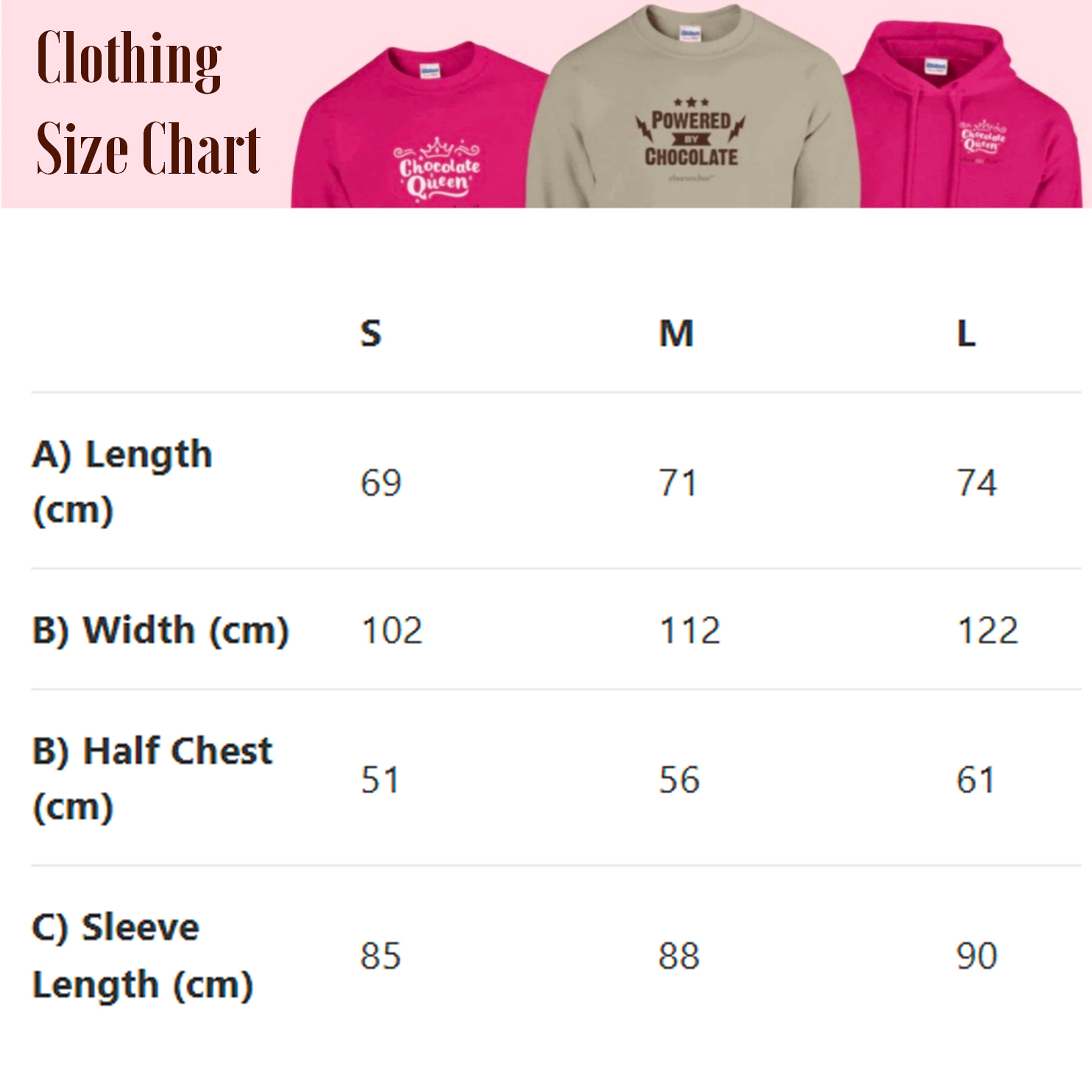Click the neck tag on the beige sweatshirt
This screenshot has width=1092, height=1092.
(690, 33)
